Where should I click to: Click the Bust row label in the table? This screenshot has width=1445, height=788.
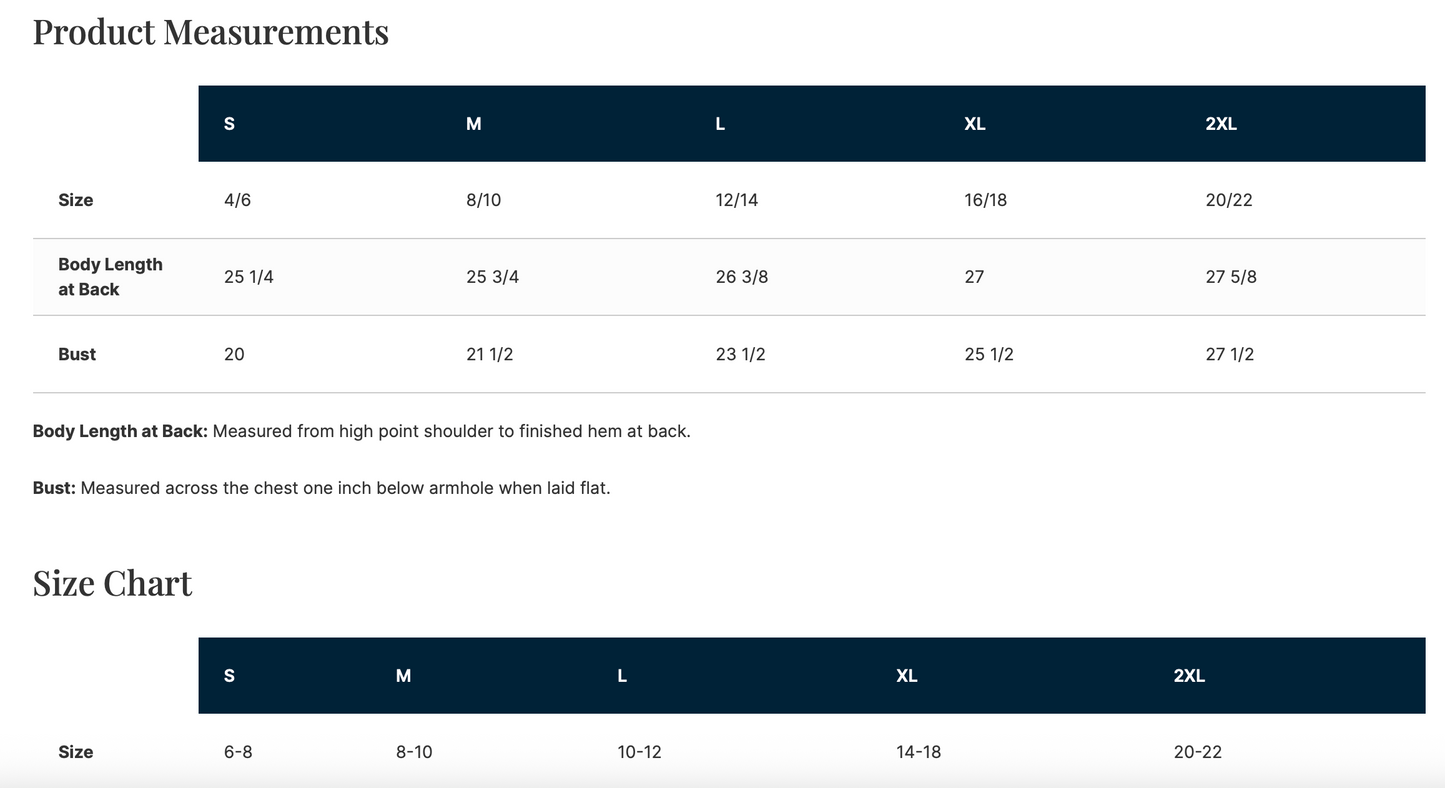[x=77, y=354]
